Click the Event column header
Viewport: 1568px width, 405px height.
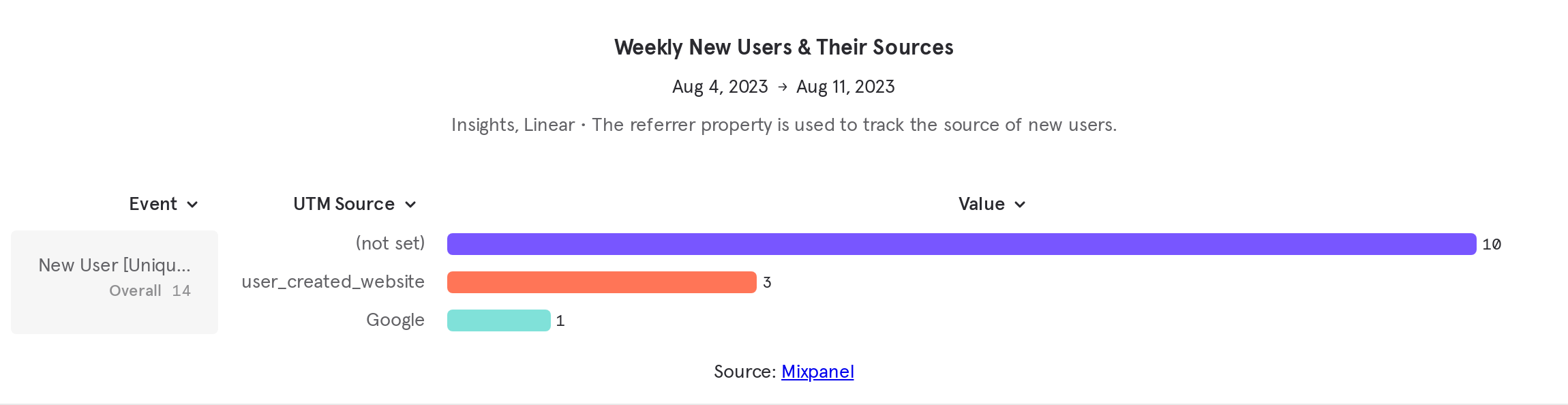click(x=153, y=204)
